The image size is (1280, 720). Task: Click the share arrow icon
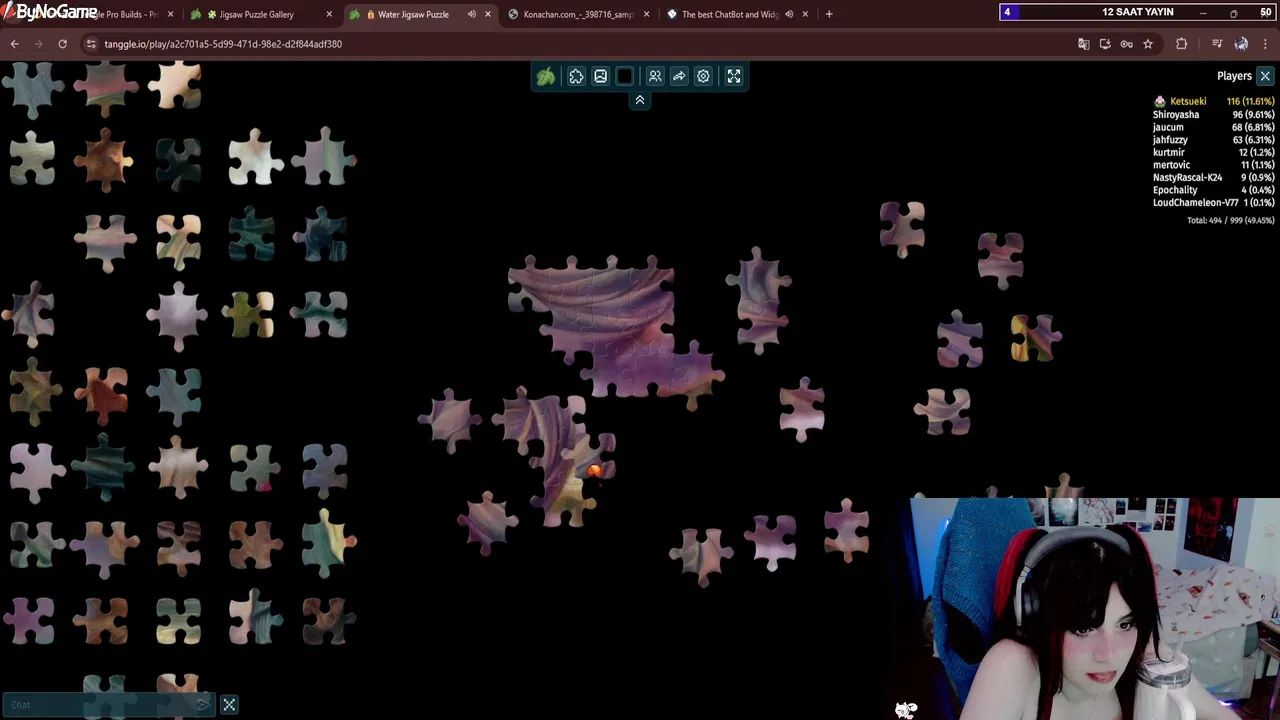click(x=679, y=76)
